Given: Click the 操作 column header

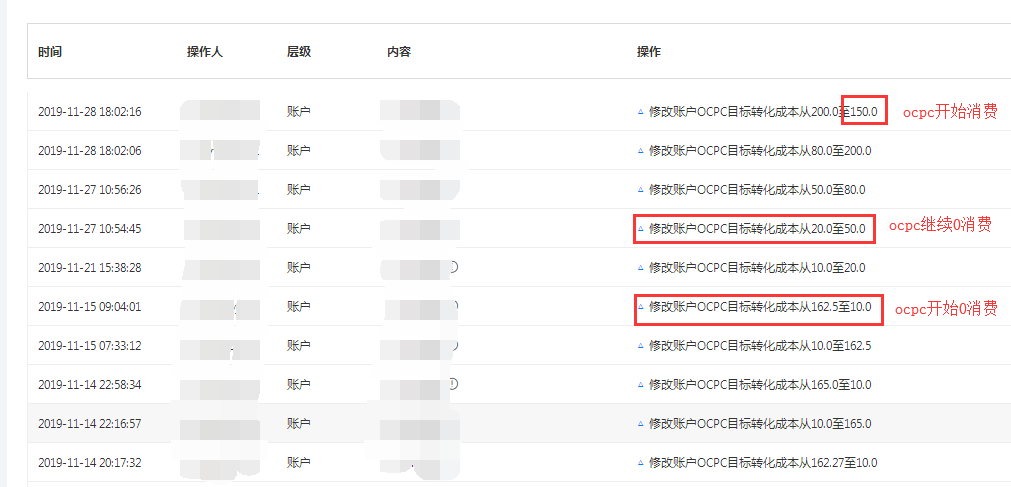Looking at the screenshot, I should [649, 52].
